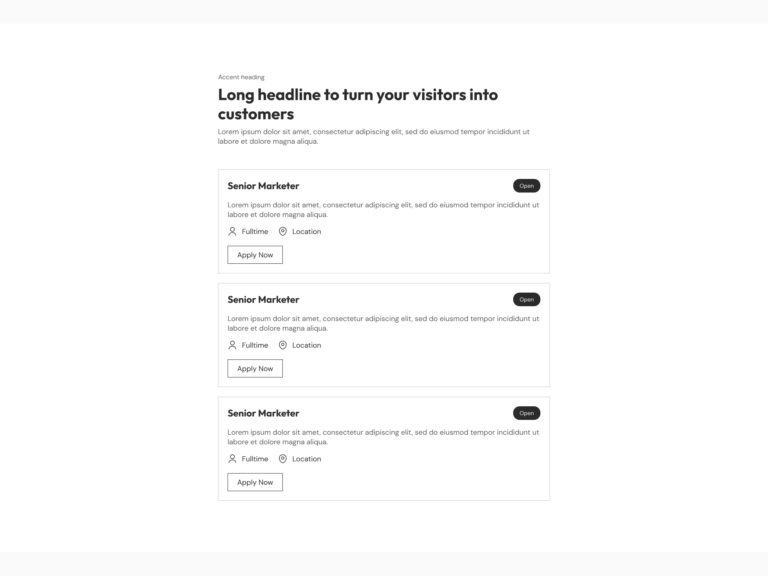The width and height of the screenshot is (768, 576).
Task: Click the person icon in the first job card
Action: (x=232, y=231)
